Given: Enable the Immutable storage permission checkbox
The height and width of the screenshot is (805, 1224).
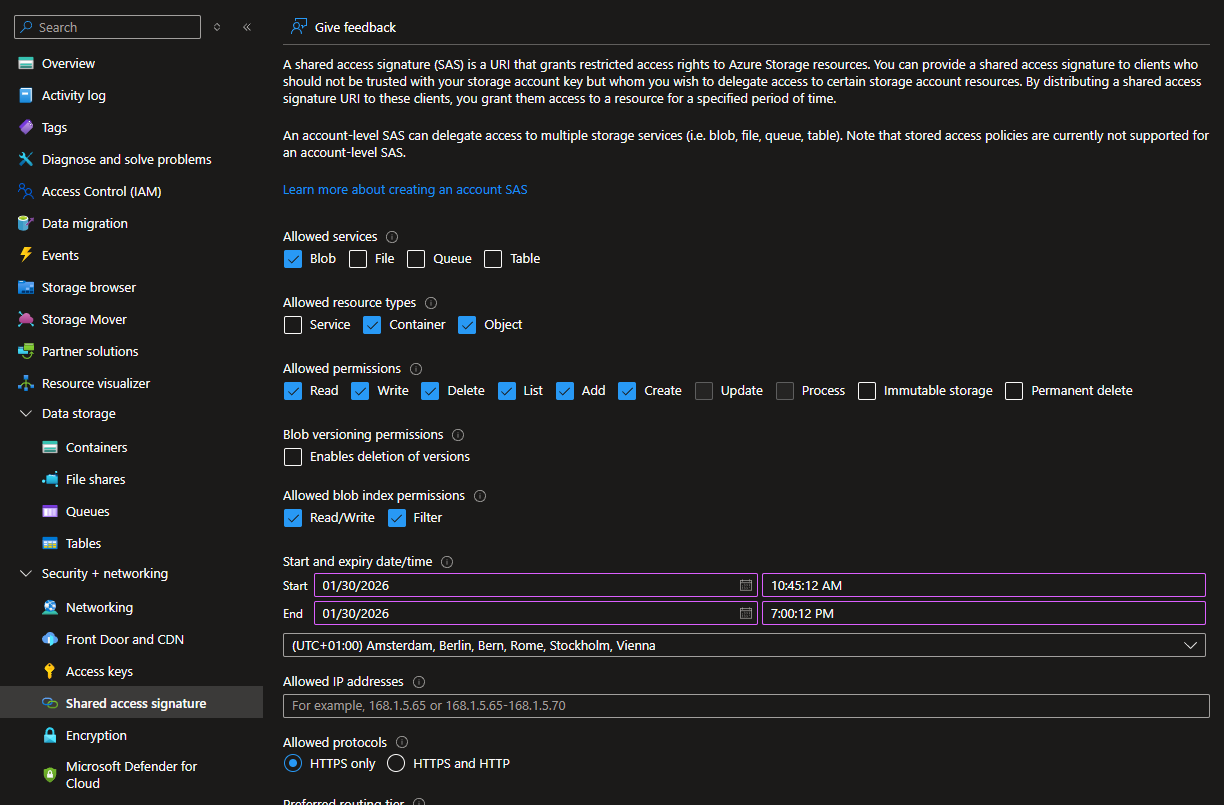Looking at the screenshot, I should [867, 391].
